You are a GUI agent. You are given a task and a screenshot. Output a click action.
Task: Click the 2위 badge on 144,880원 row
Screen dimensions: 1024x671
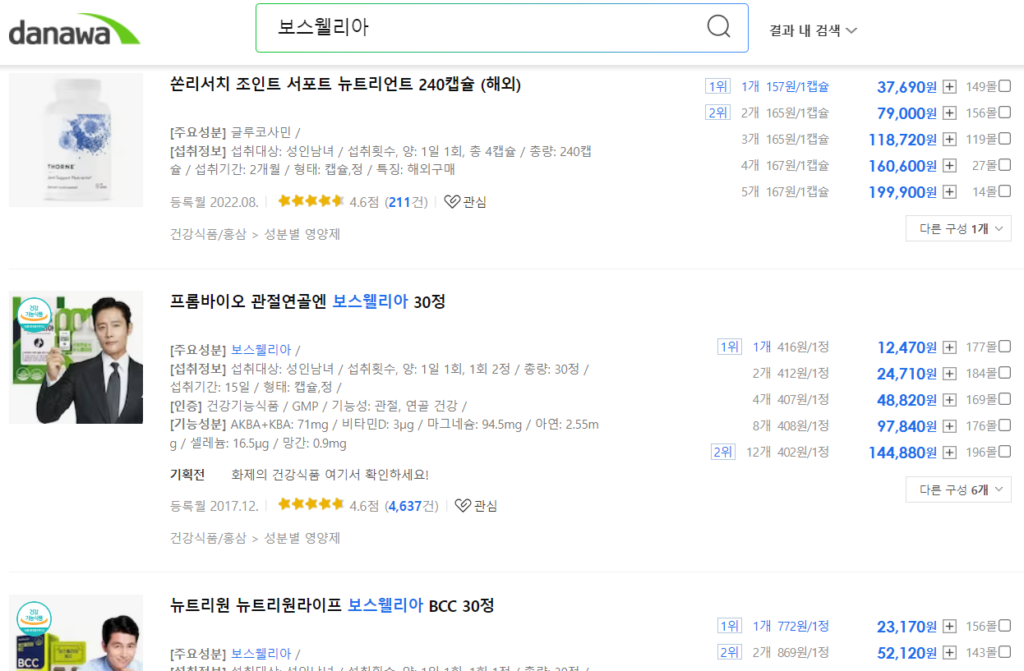(723, 451)
